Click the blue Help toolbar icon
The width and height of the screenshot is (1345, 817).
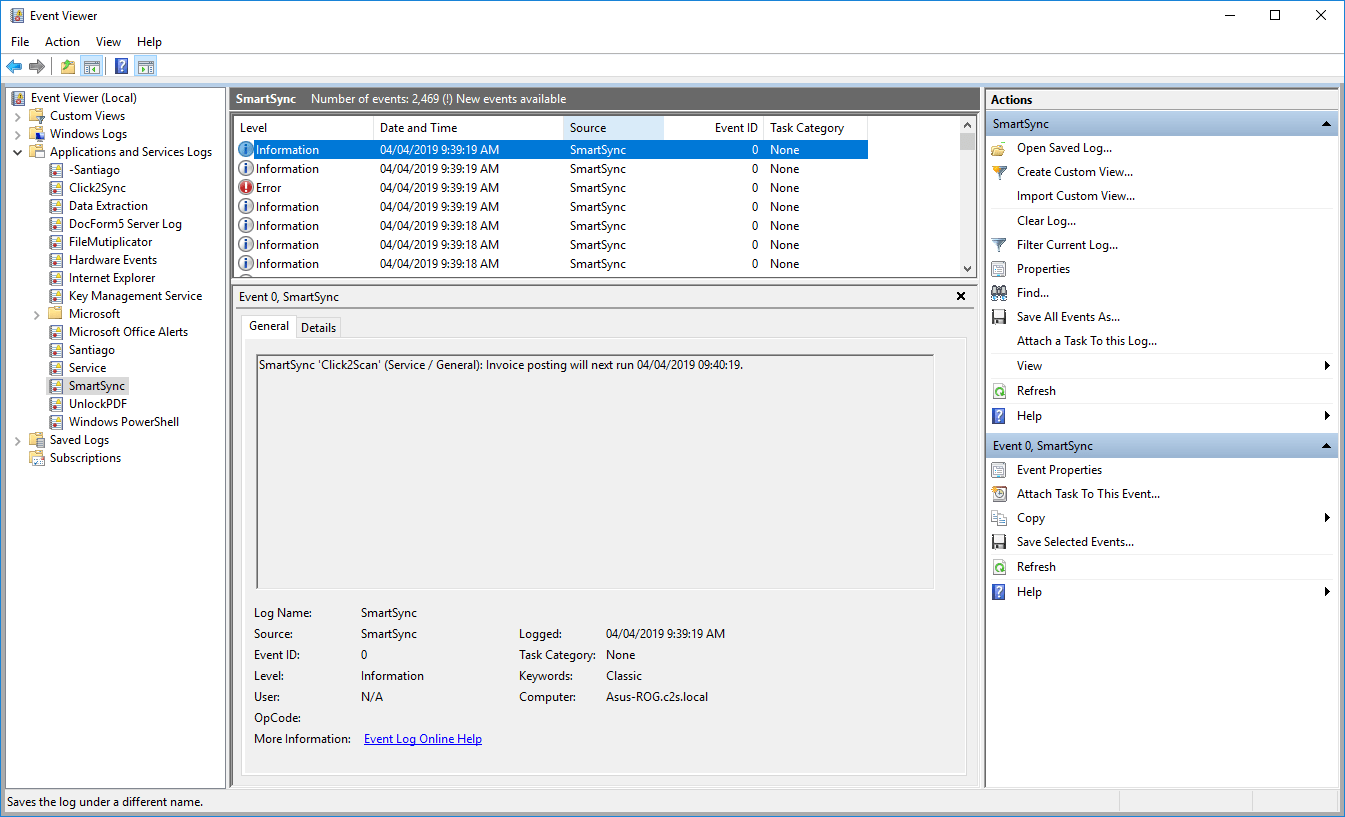tap(121, 67)
